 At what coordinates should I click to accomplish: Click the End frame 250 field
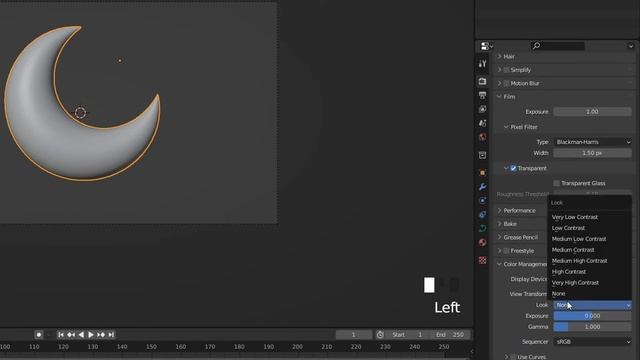click(x=449, y=335)
